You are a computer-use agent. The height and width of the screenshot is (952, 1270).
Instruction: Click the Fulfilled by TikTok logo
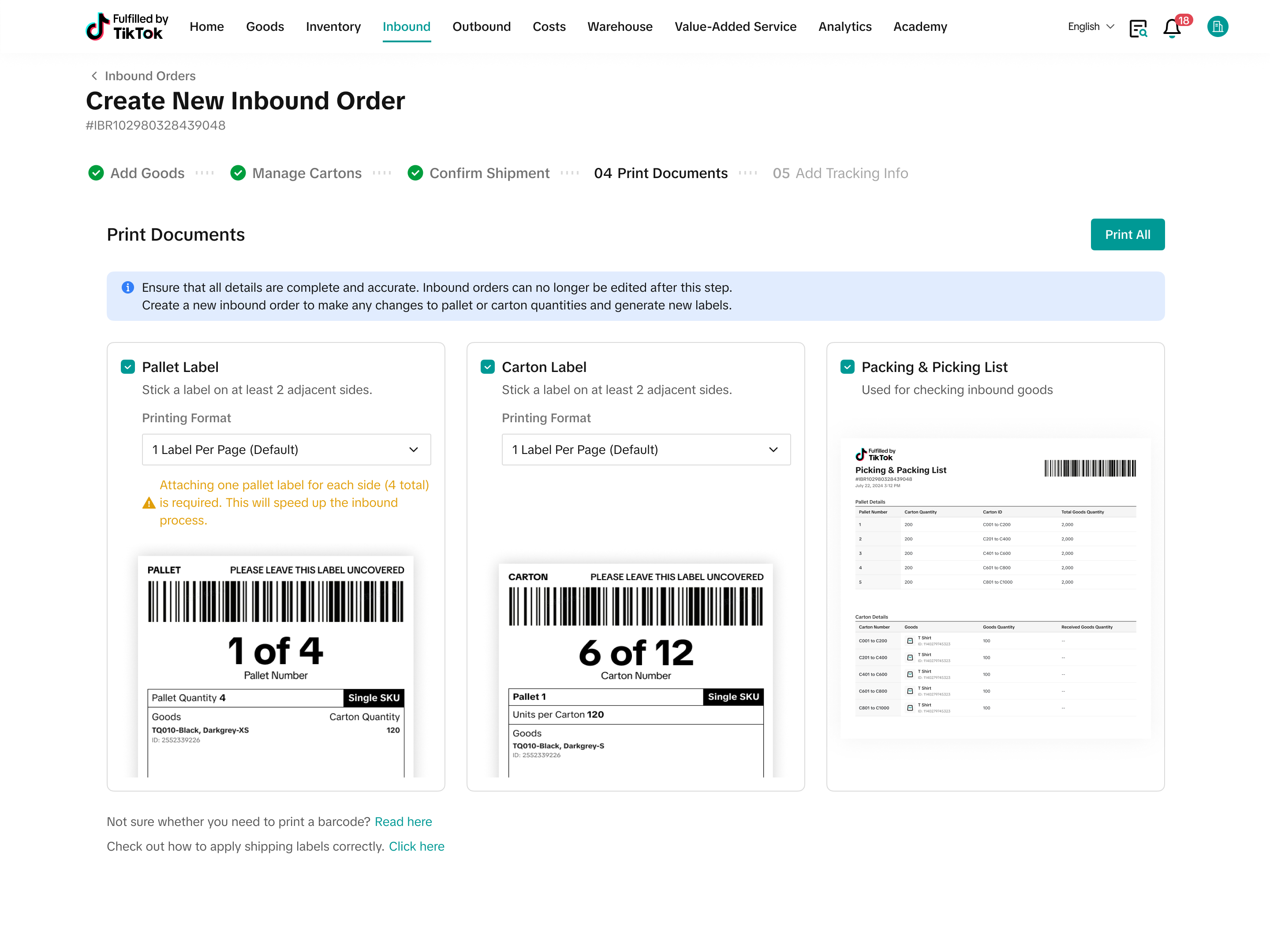[127, 26]
